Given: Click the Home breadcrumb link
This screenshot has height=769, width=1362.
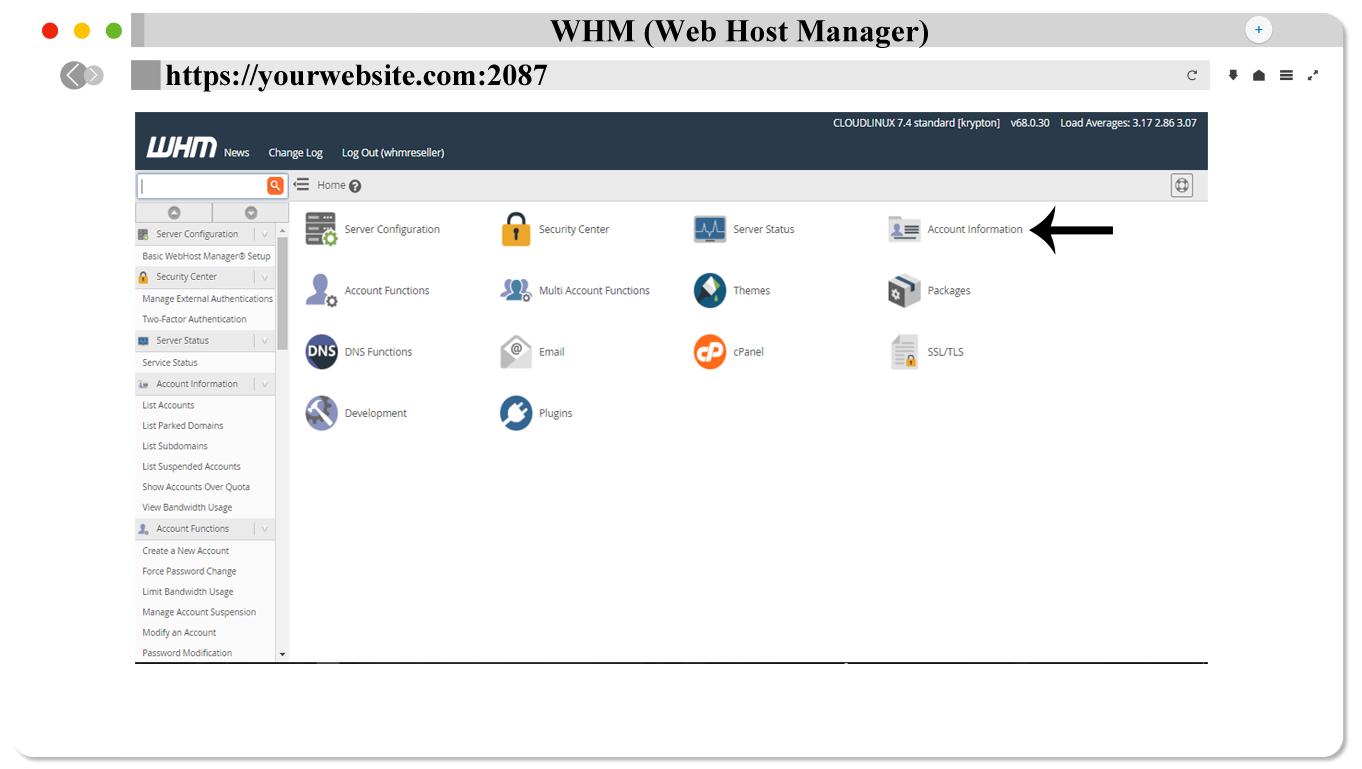Looking at the screenshot, I should point(331,185).
